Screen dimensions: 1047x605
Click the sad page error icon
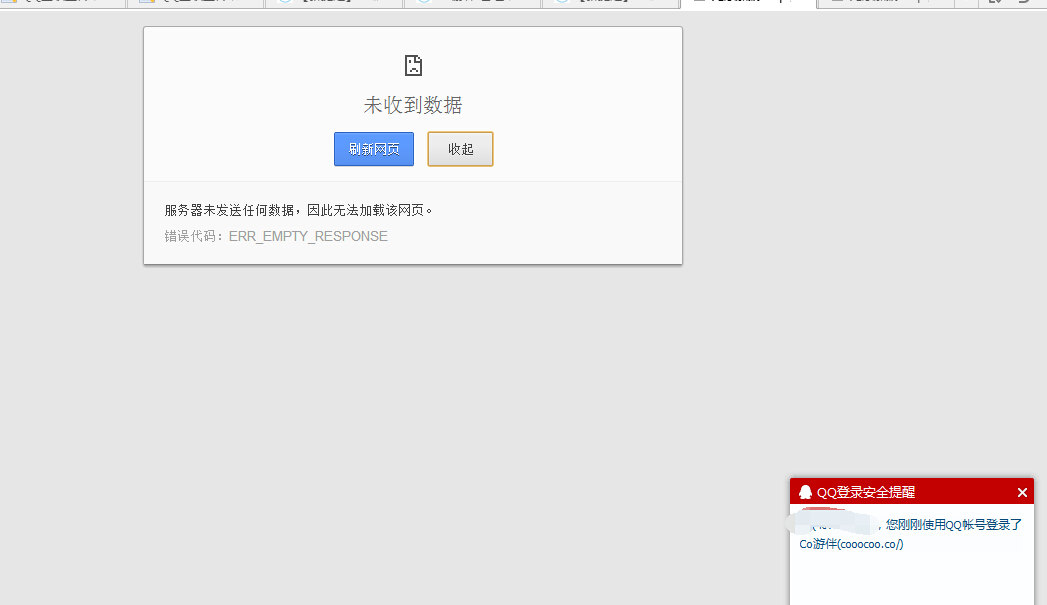click(413, 66)
